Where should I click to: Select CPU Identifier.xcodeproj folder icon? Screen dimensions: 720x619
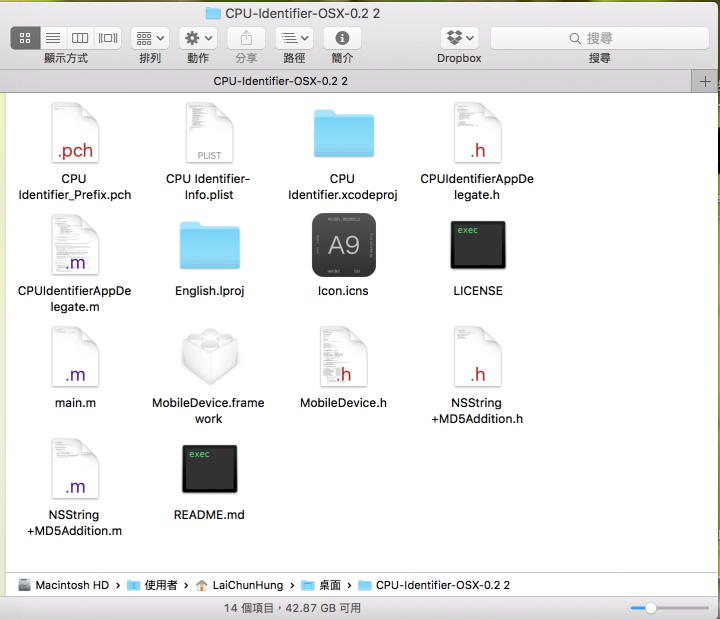point(344,134)
